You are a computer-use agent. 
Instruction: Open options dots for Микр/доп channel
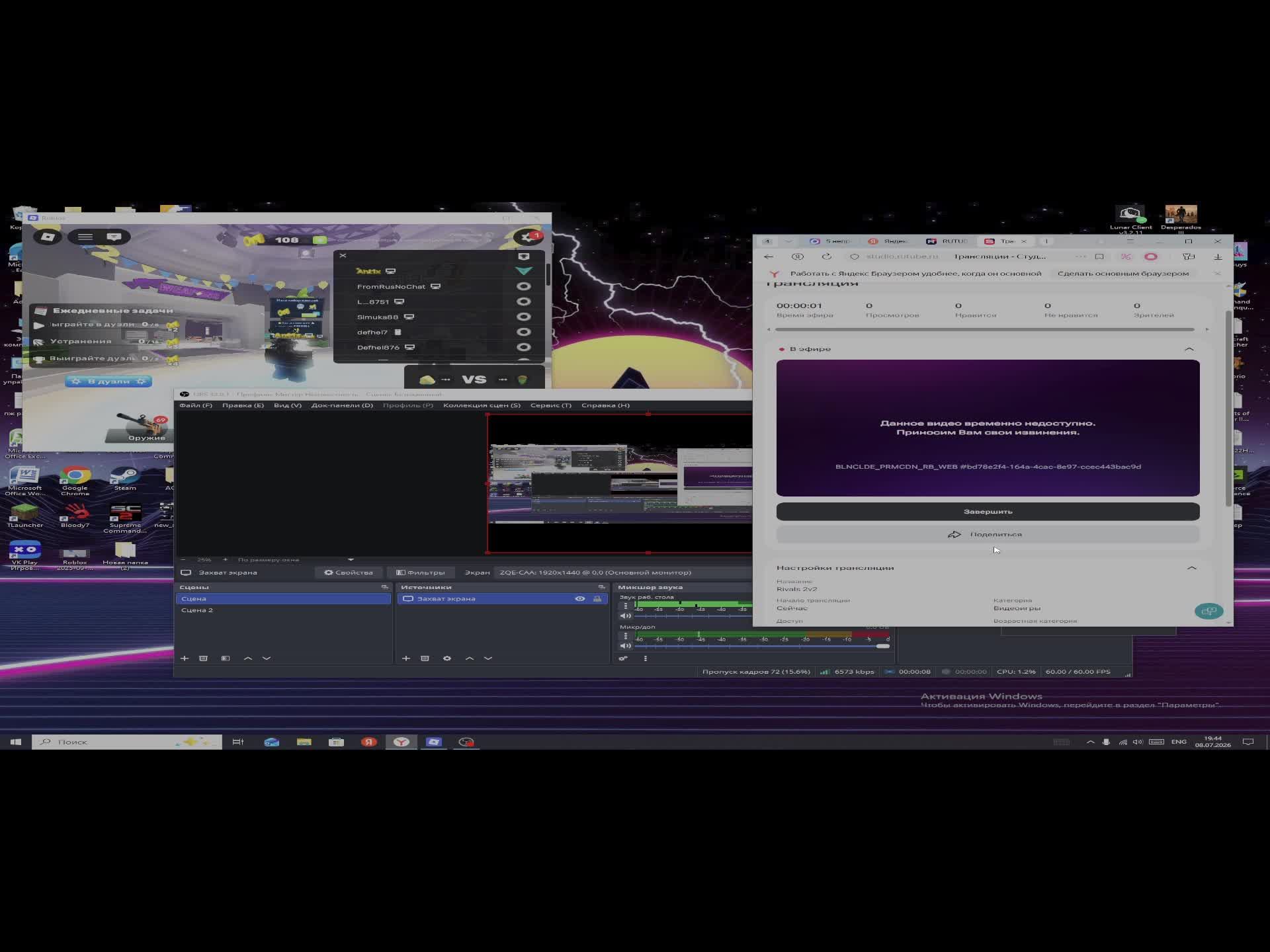pyautogui.click(x=626, y=636)
